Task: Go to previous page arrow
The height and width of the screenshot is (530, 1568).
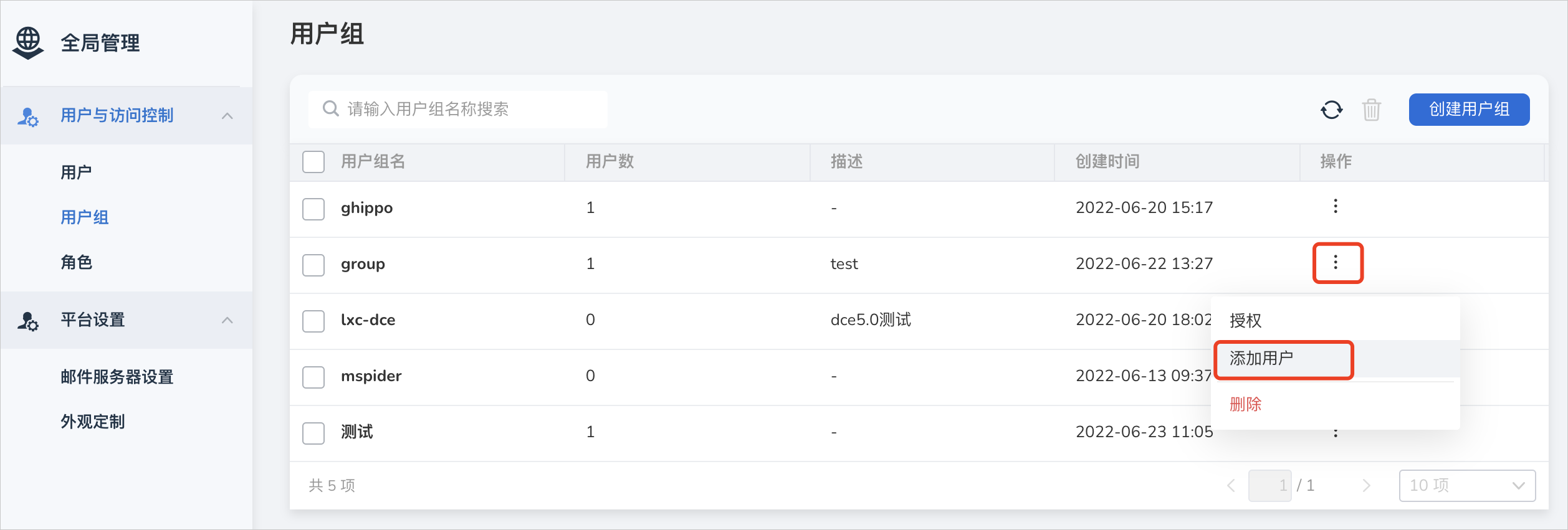Action: point(1231,485)
